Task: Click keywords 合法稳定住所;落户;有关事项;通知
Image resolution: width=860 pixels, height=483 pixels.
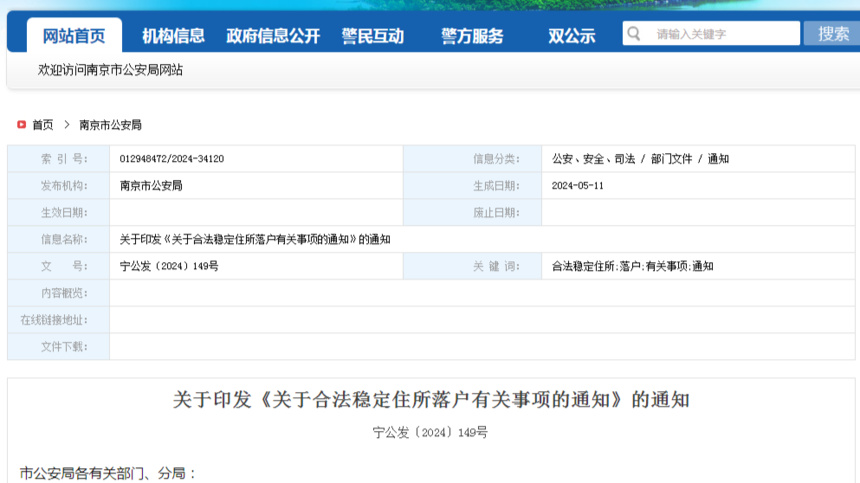Action: (x=632, y=266)
